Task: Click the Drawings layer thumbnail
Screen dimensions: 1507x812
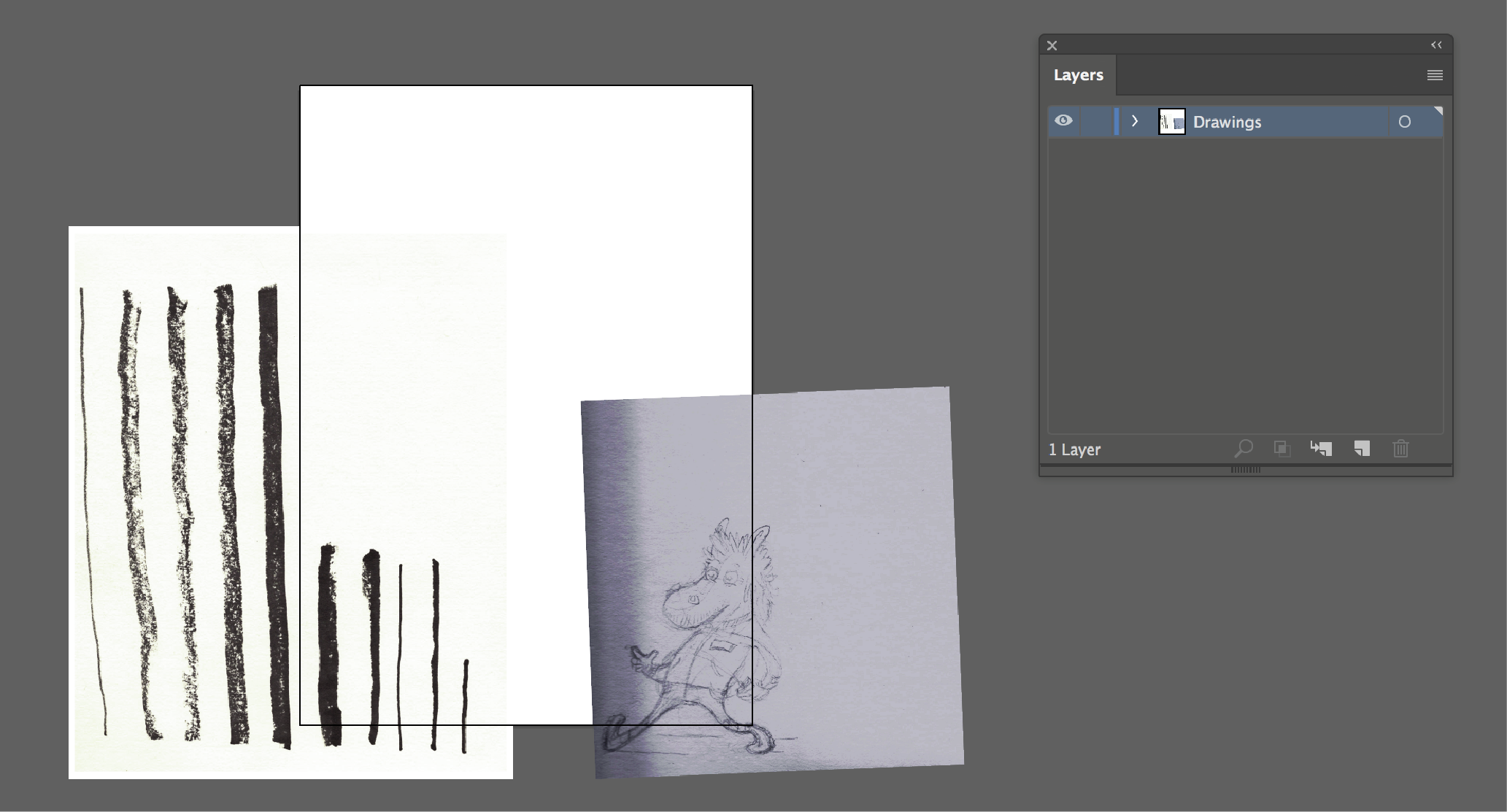Action: pyautogui.click(x=1172, y=122)
